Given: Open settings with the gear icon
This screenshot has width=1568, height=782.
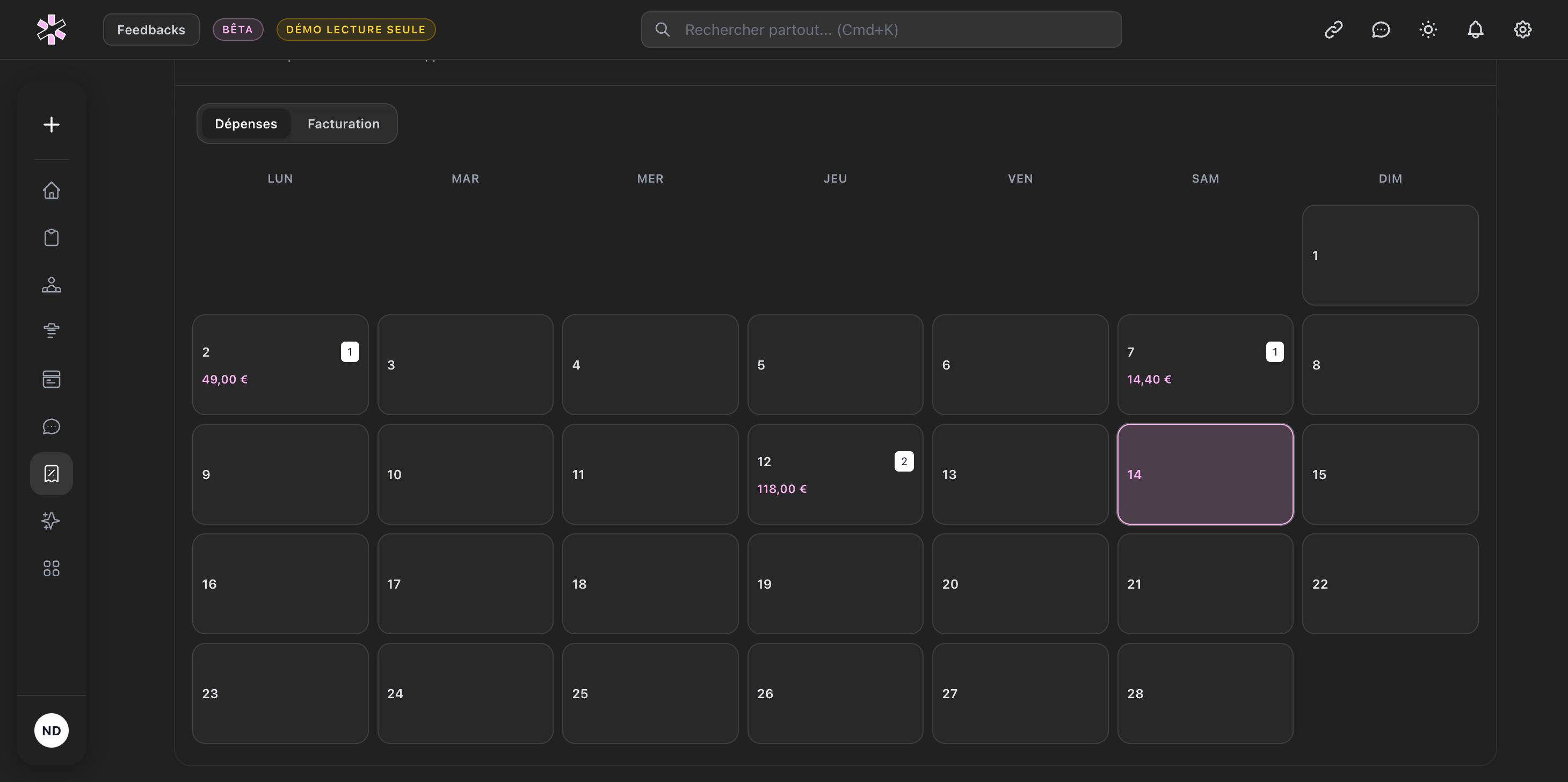Looking at the screenshot, I should pyautogui.click(x=1522, y=29).
